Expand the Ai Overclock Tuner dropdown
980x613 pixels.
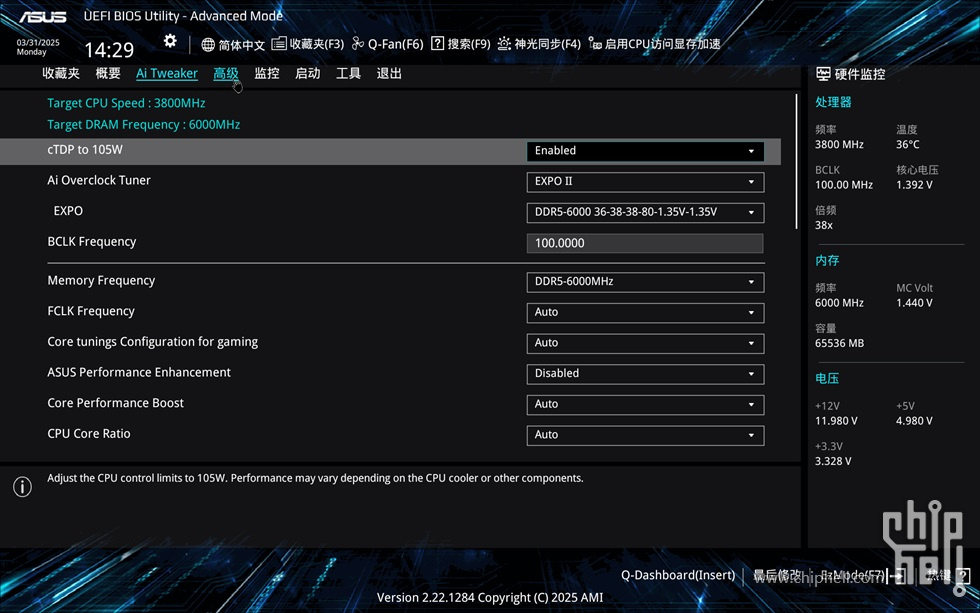645,182
